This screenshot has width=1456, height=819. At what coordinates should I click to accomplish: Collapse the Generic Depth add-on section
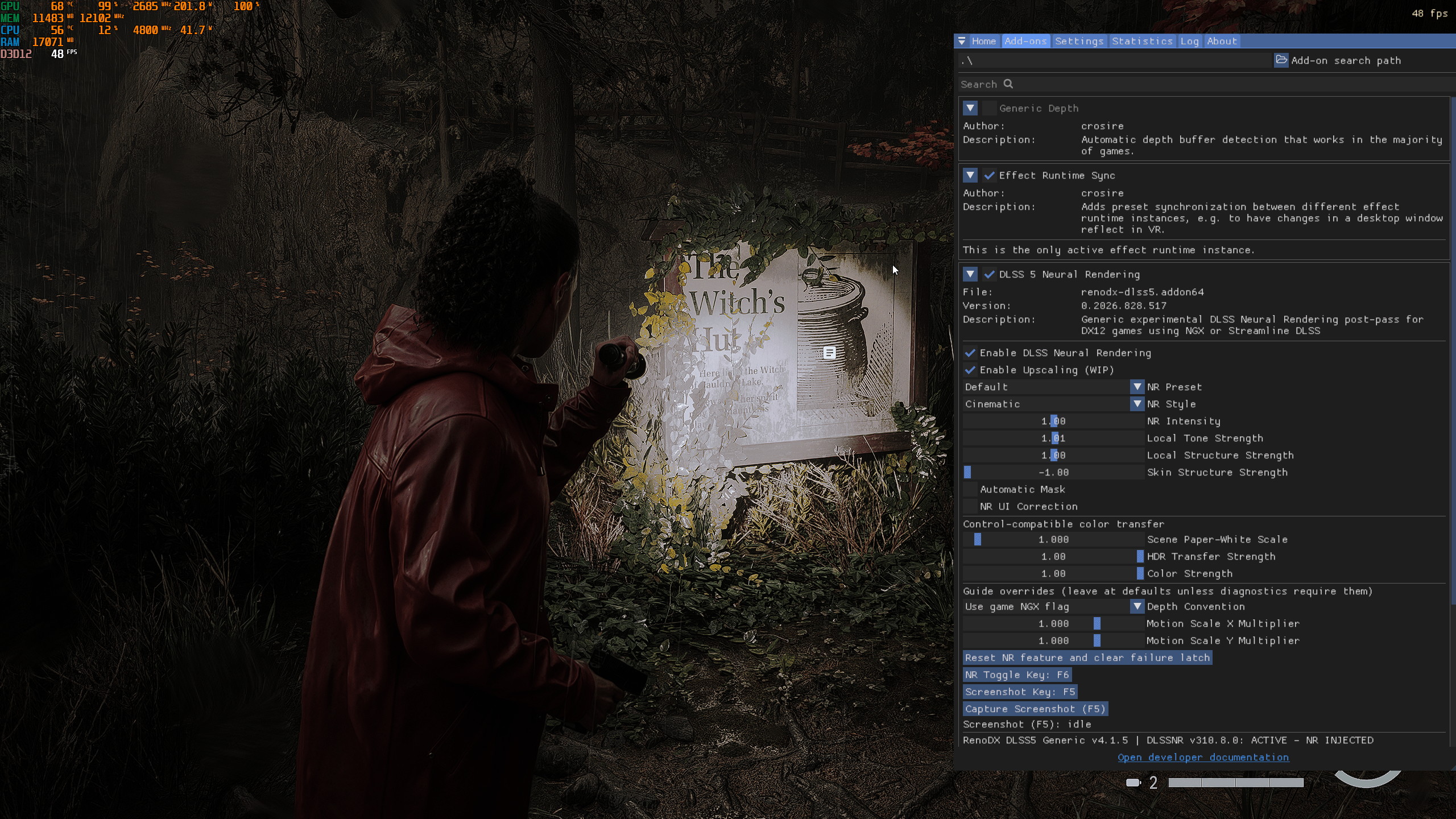970,108
